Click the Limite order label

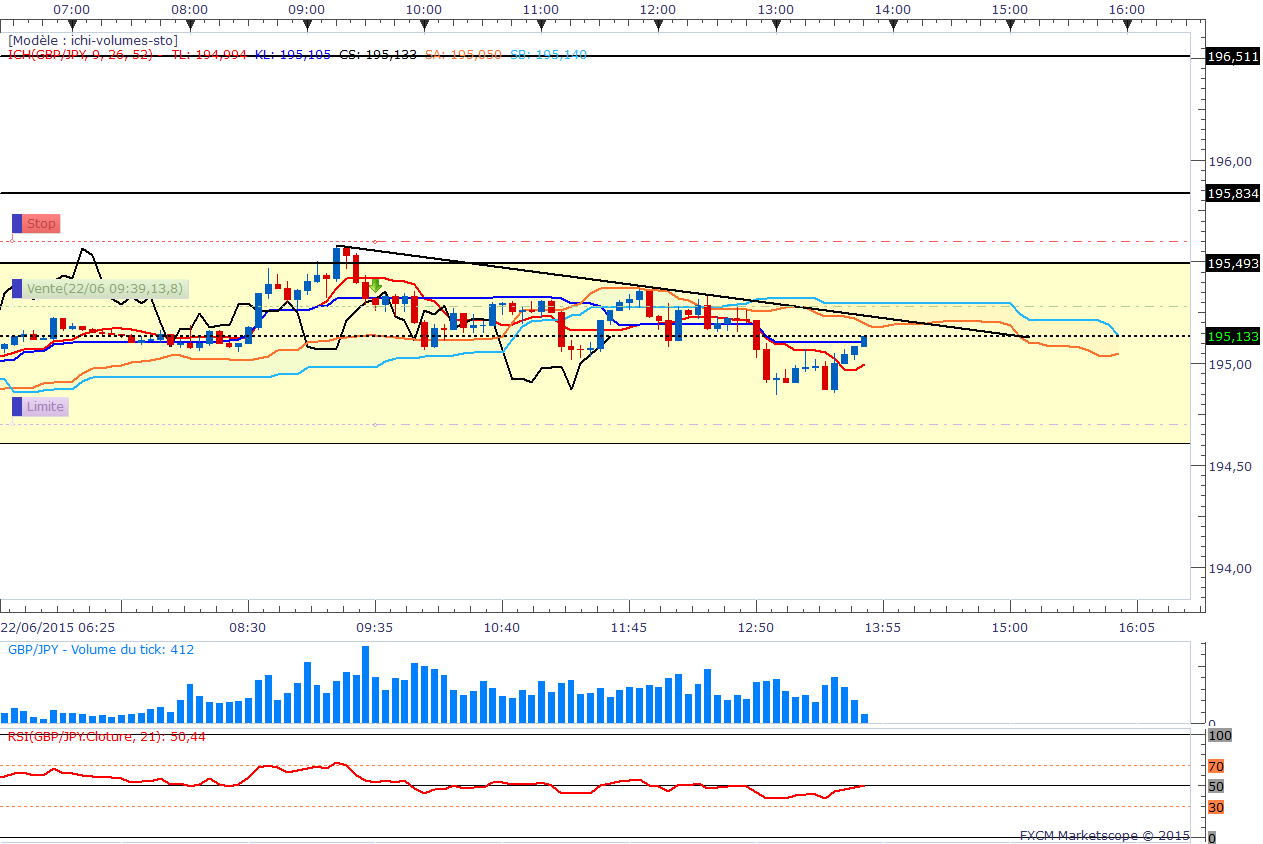click(x=45, y=407)
